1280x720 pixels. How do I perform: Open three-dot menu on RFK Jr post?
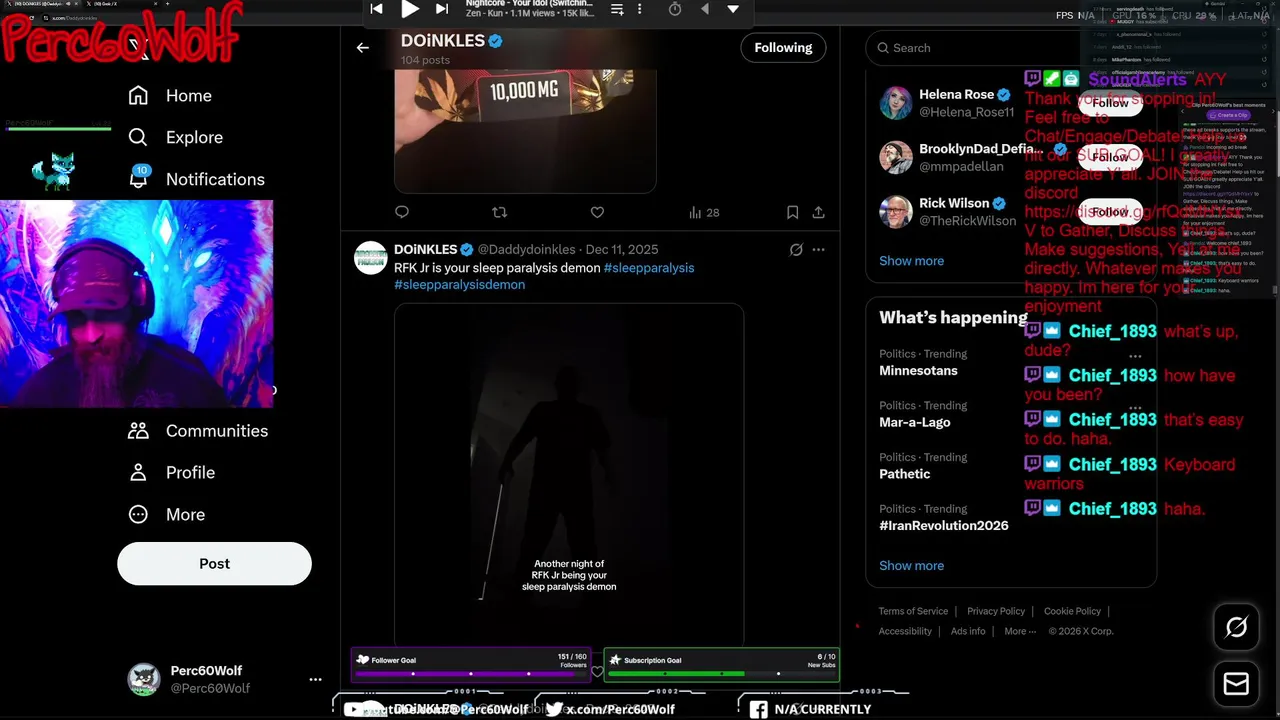click(818, 250)
